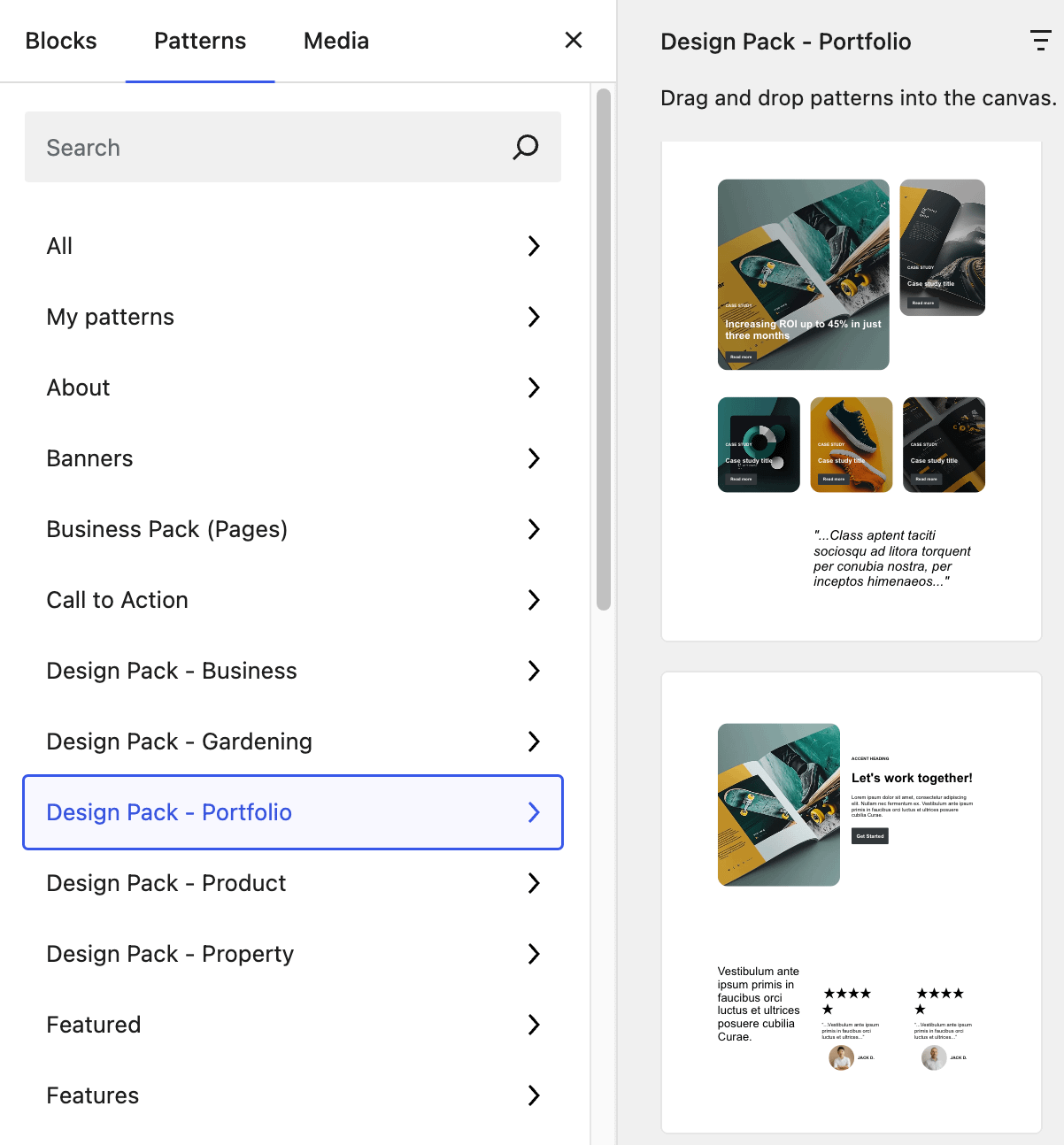
Task: Click the Design Pack - Business chevron
Action: tap(534, 671)
